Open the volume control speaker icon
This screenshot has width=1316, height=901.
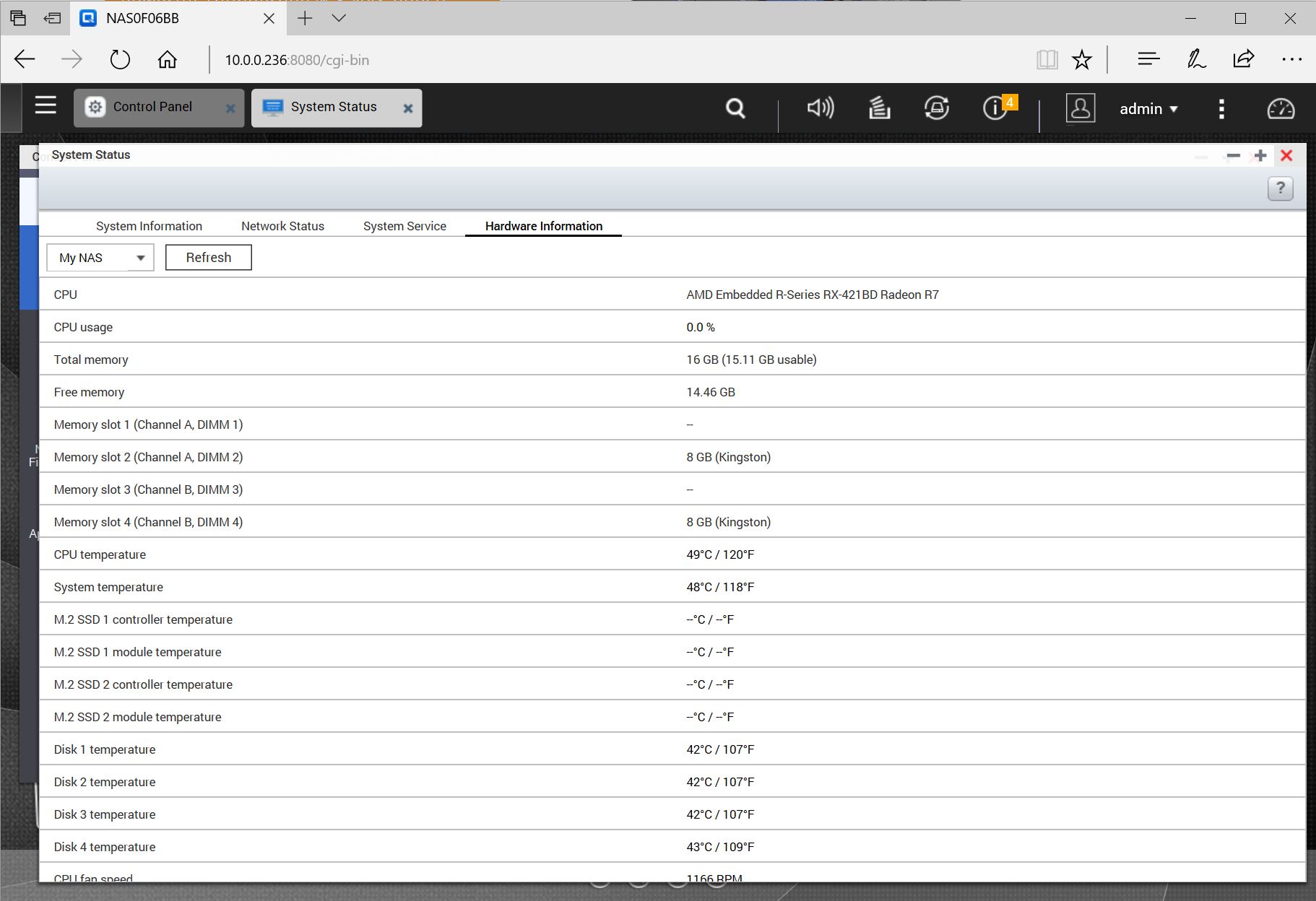click(821, 108)
